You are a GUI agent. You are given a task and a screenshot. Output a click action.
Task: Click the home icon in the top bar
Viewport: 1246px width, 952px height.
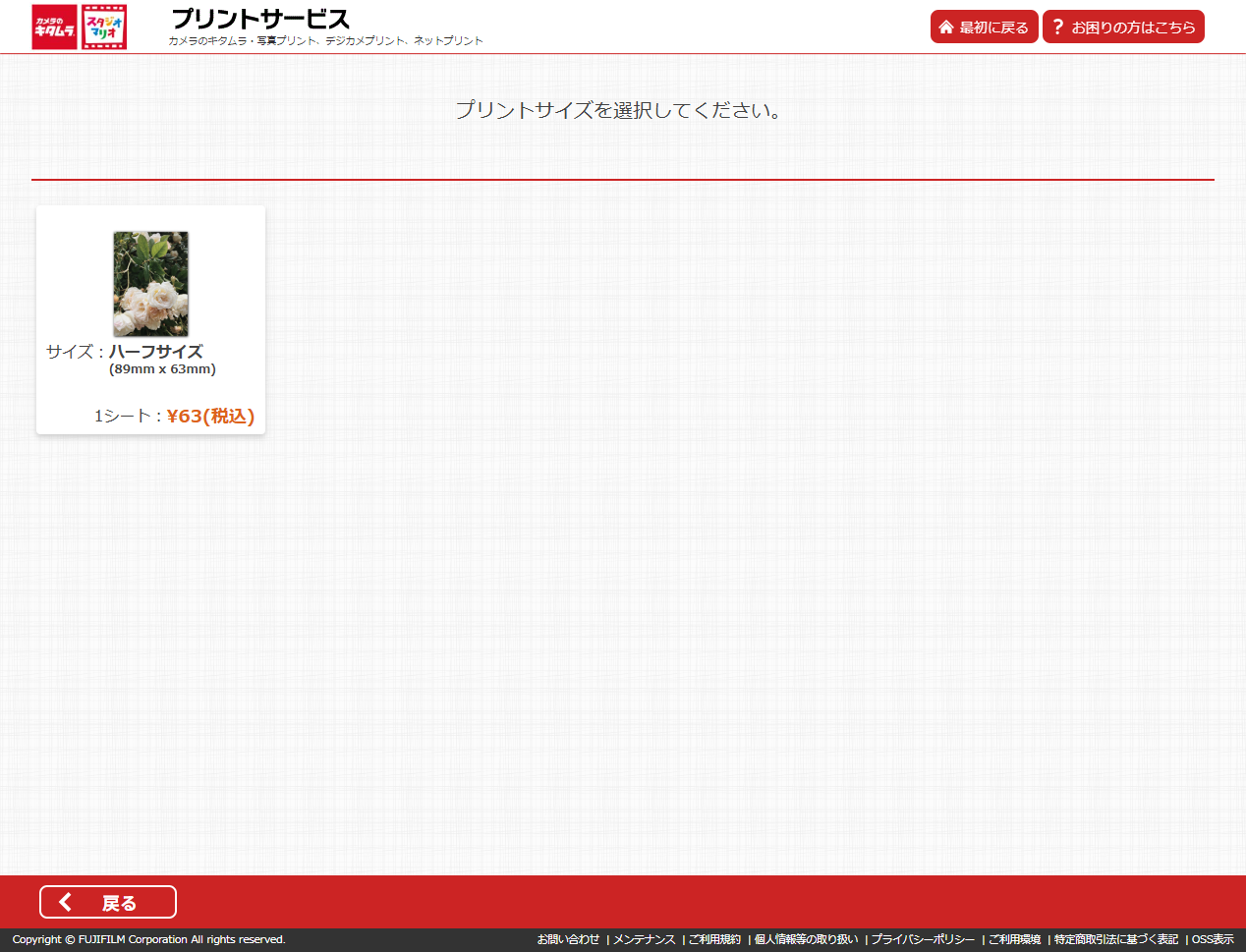point(946,28)
